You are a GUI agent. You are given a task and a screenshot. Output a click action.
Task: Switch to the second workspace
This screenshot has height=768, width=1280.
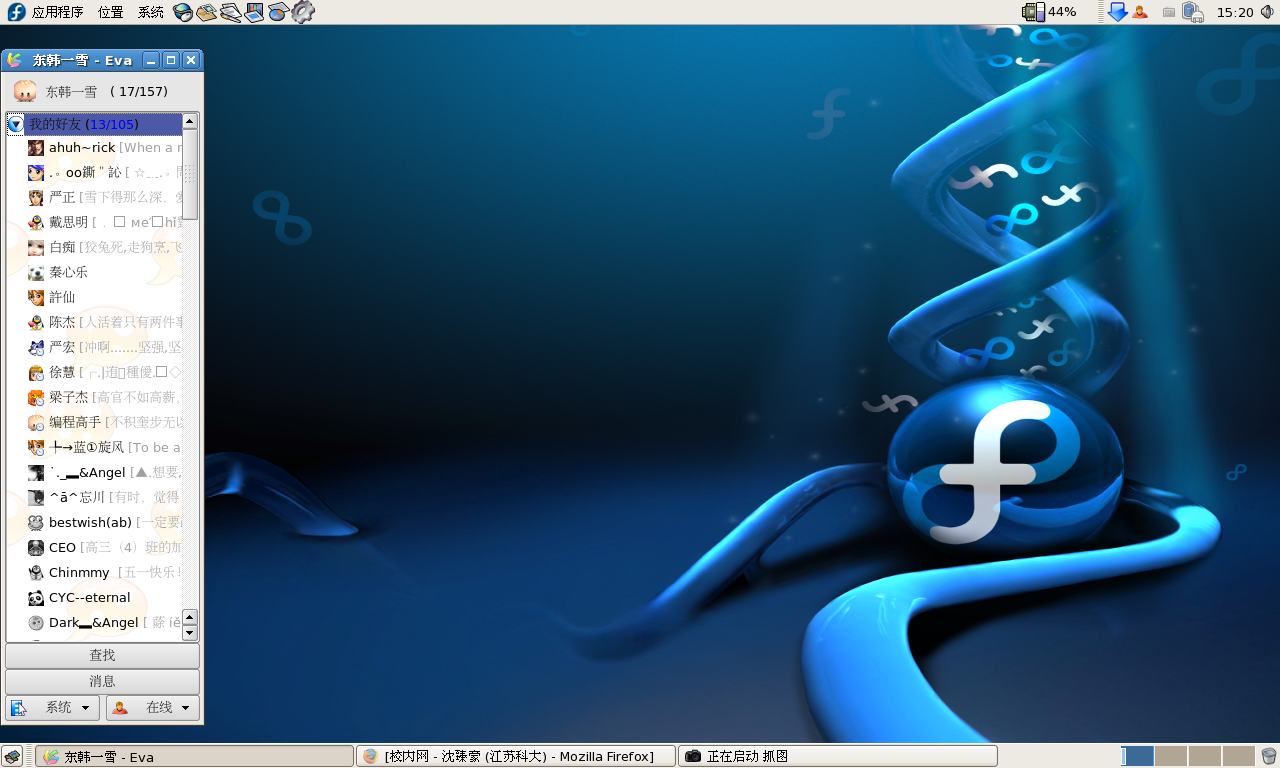click(1171, 756)
